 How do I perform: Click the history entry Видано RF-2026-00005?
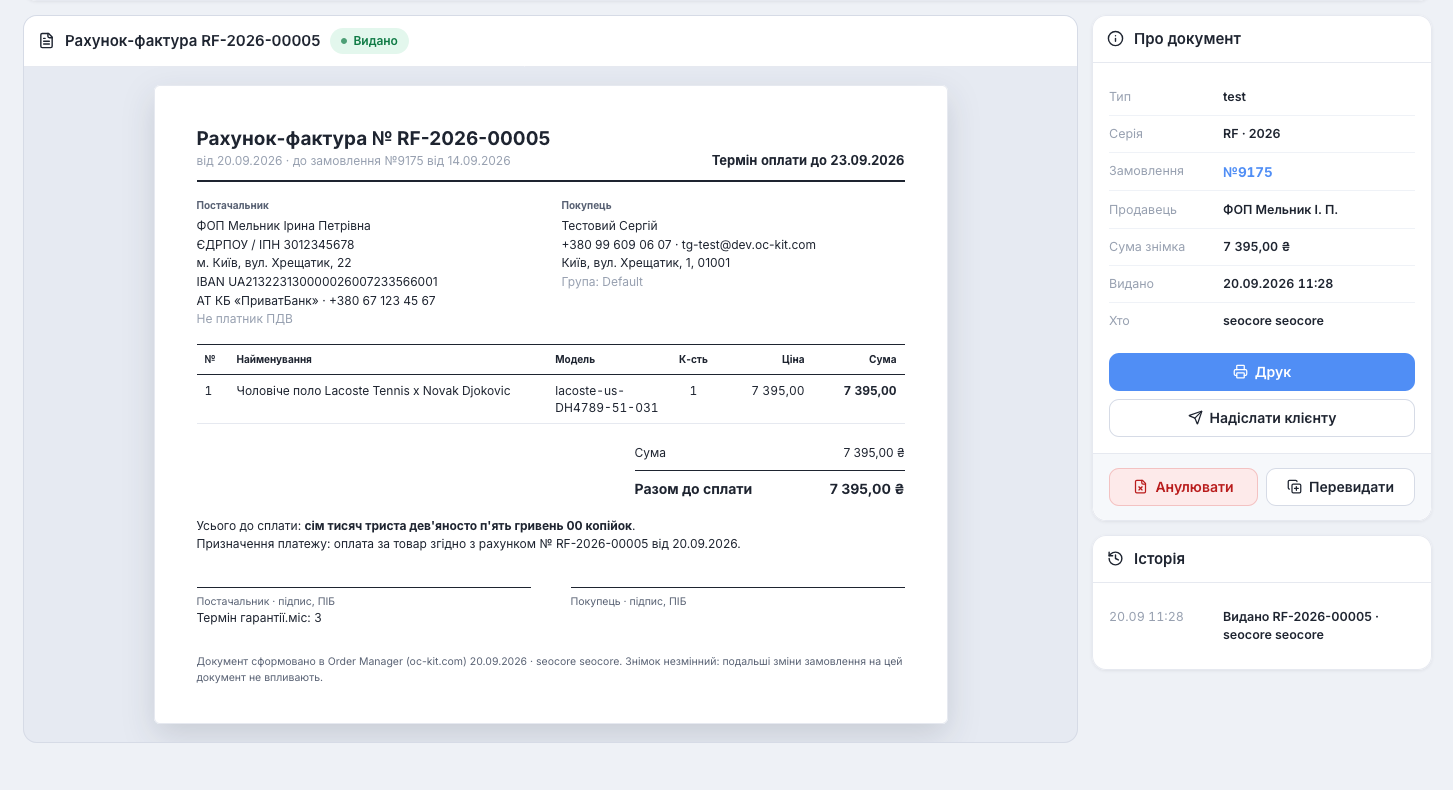(x=1301, y=626)
